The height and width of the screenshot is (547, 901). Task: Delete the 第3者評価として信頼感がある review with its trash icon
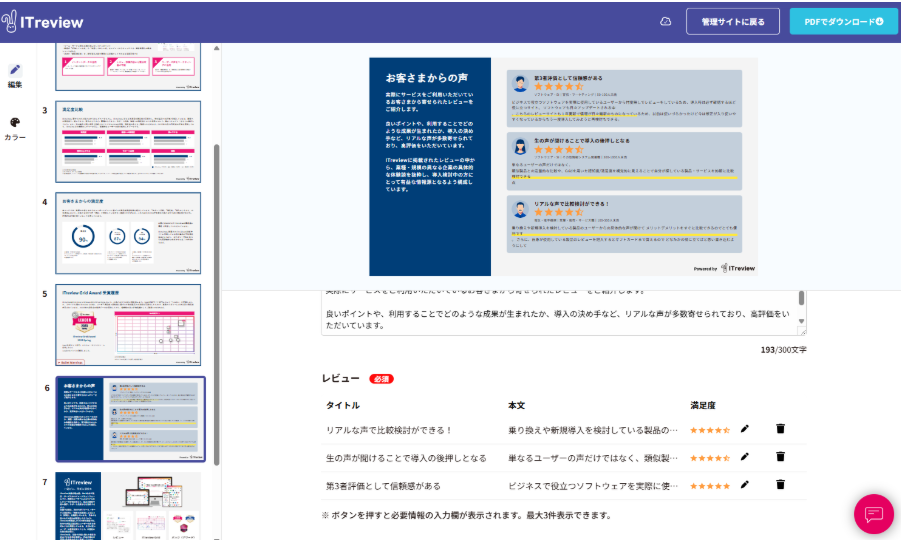[x=780, y=485]
